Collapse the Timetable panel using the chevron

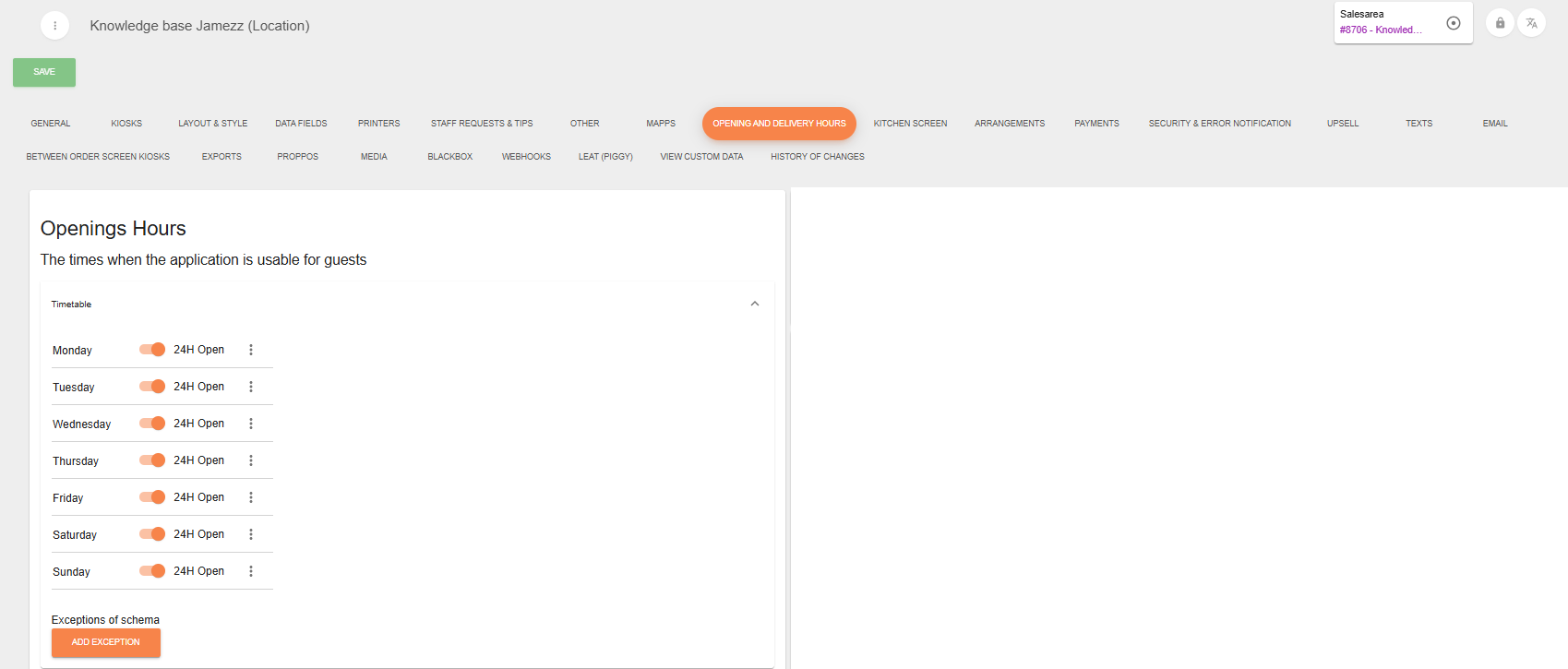pyautogui.click(x=754, y=304)
